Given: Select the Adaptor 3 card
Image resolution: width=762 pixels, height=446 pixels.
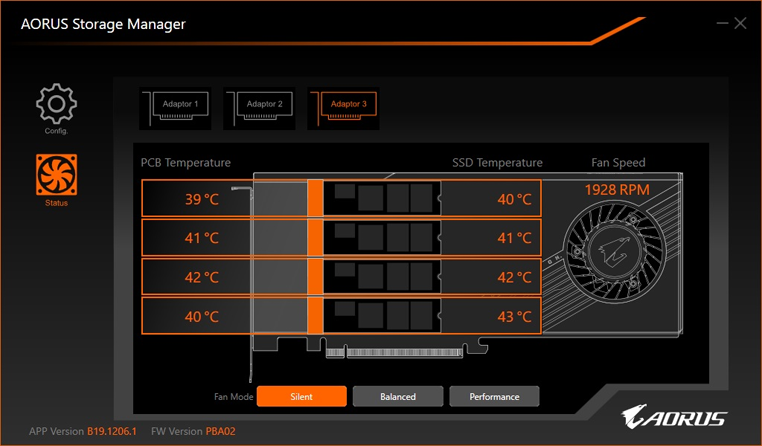Looking at the screenshot, I should [x=347, y=105].
